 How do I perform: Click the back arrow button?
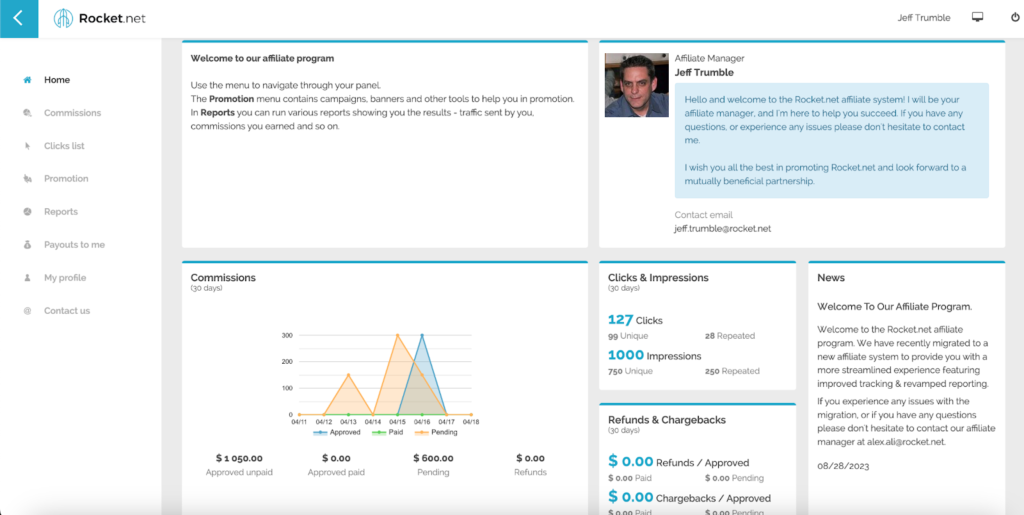(18, 18)
